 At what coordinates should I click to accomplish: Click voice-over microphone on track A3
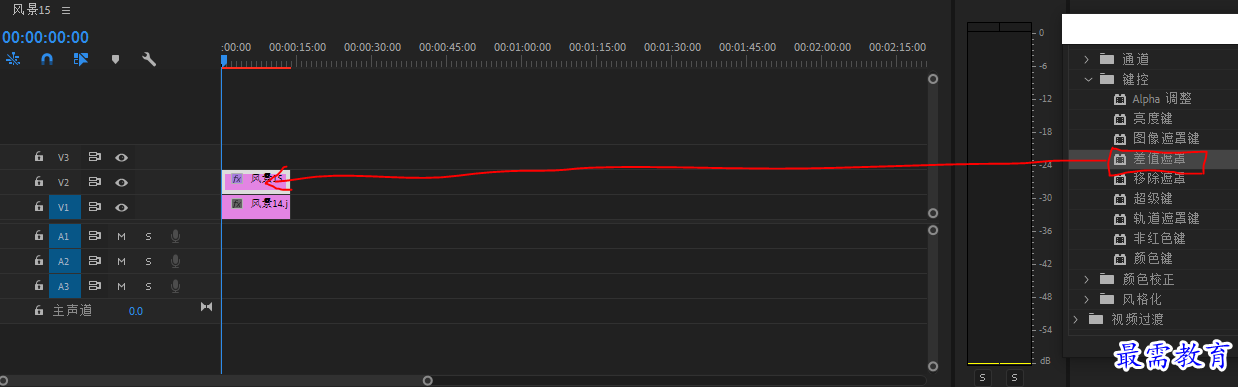[x=175, y=286]
